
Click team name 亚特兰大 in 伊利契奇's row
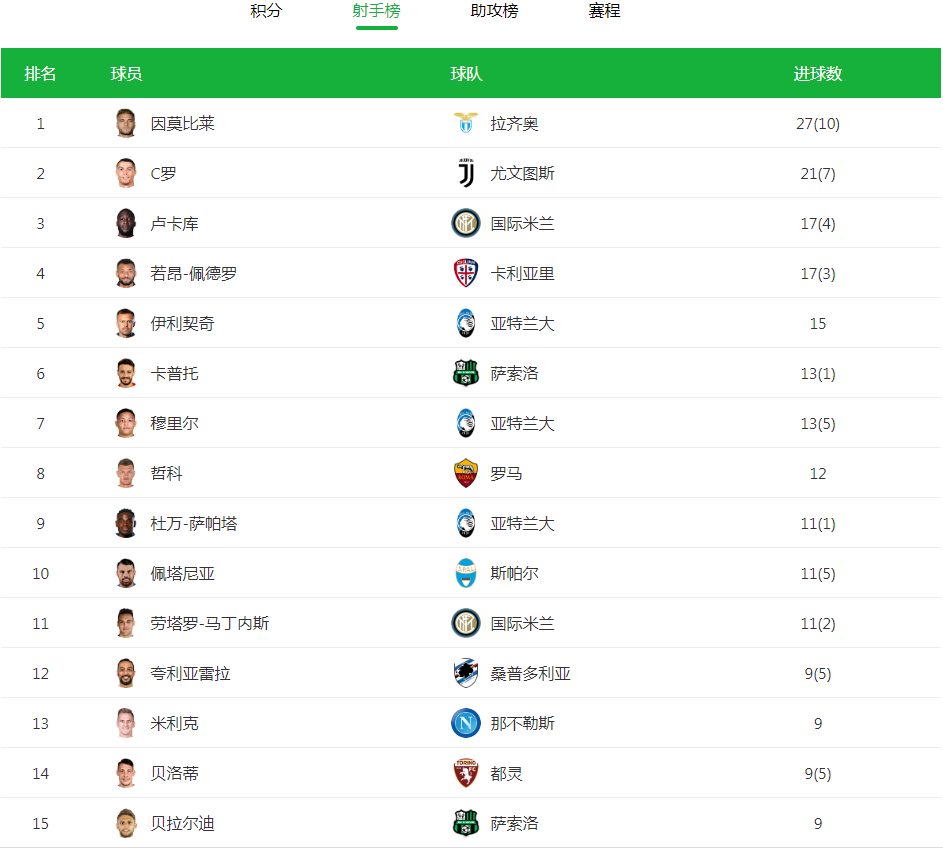pyautogui.click(x=522, y=324)
